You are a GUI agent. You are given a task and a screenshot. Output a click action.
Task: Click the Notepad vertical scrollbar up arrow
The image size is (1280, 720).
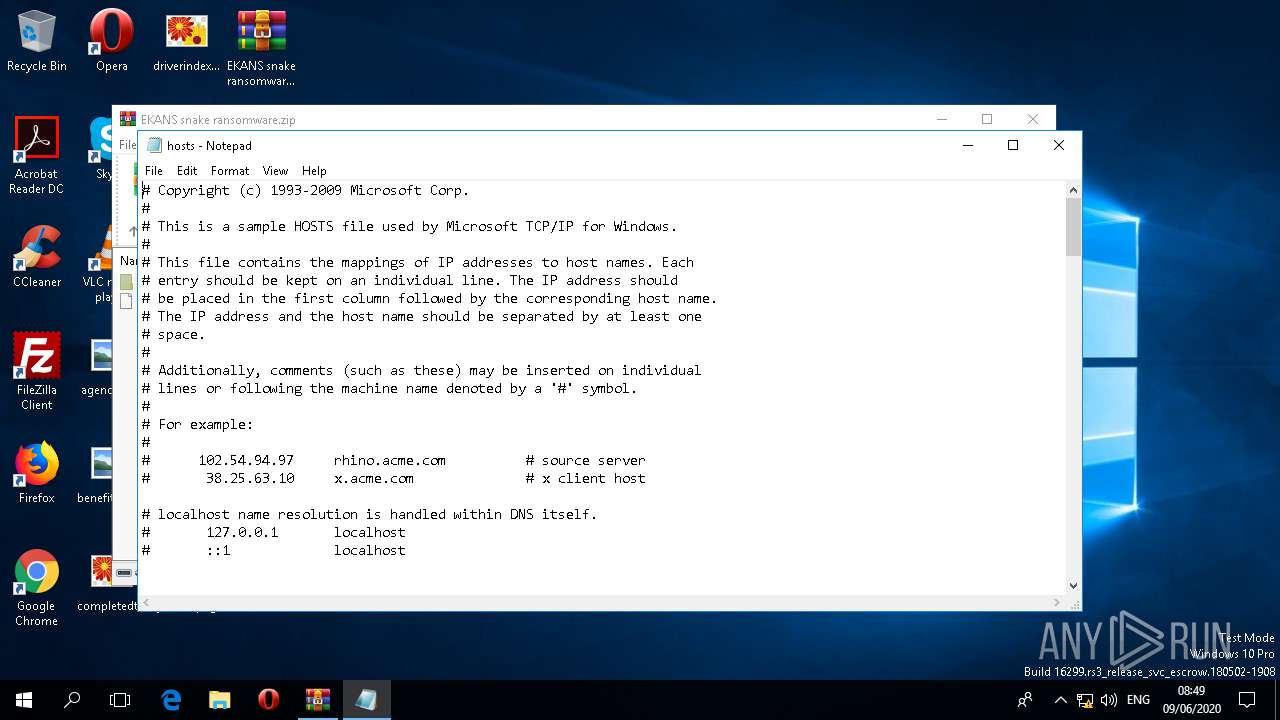coord(1073,190)
